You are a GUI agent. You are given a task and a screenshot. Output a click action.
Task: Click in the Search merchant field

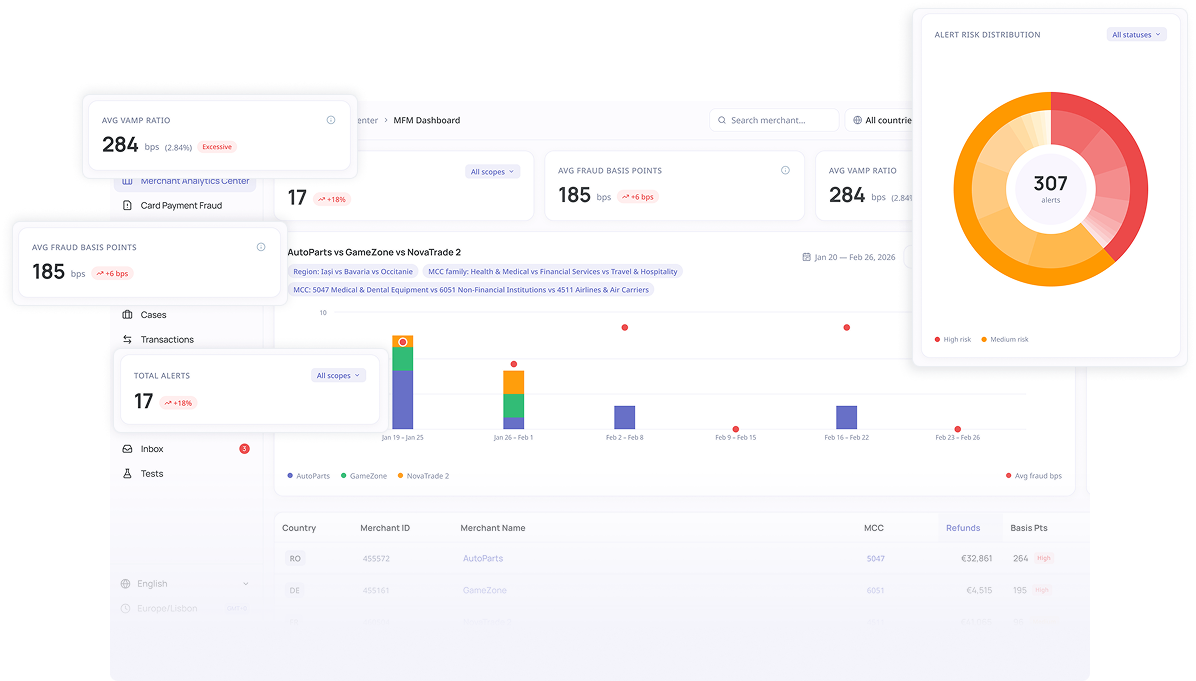[774, 120]
